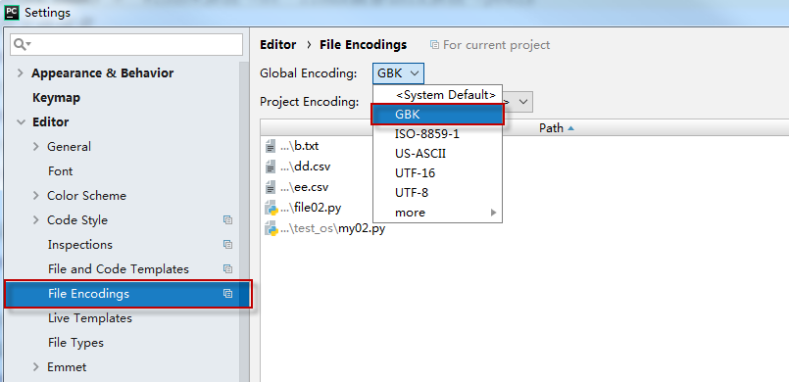The height and width of the screenshot is (382, 789).
Task: Click project-level icon beside File Encodings
Action: pos(228,294)
